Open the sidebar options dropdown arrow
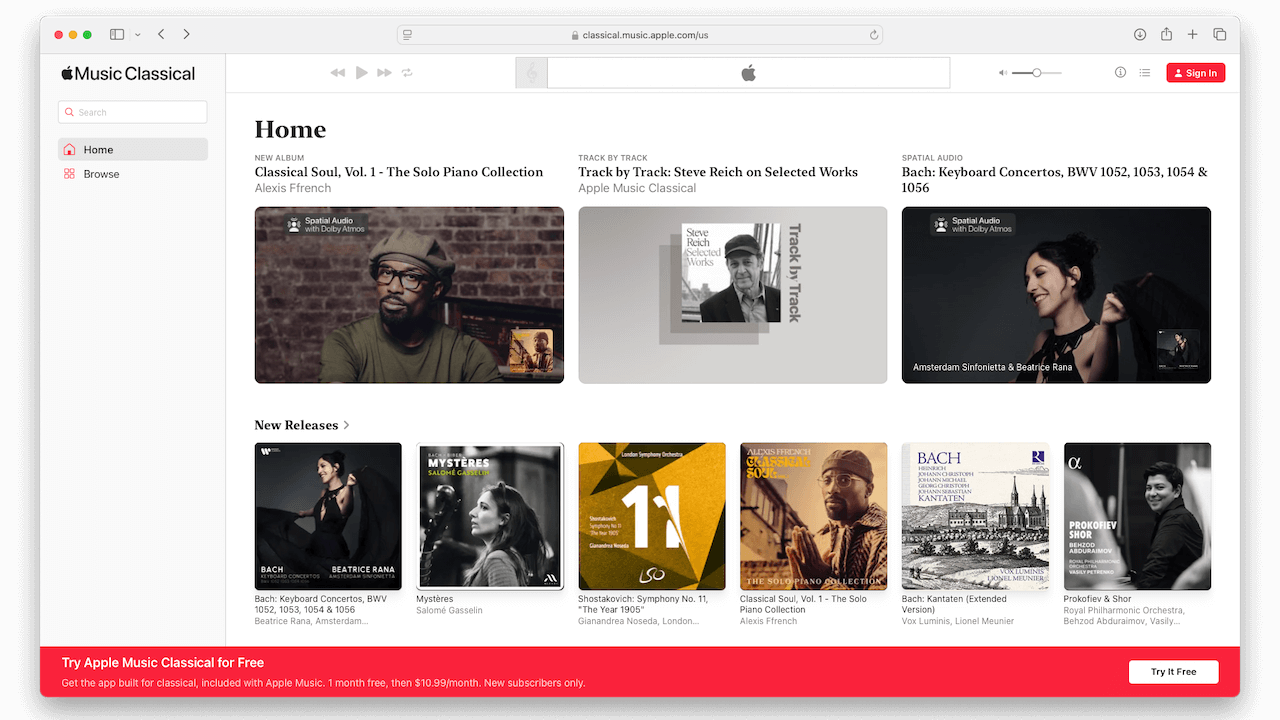1280x720 pixels. pos(137,34)
